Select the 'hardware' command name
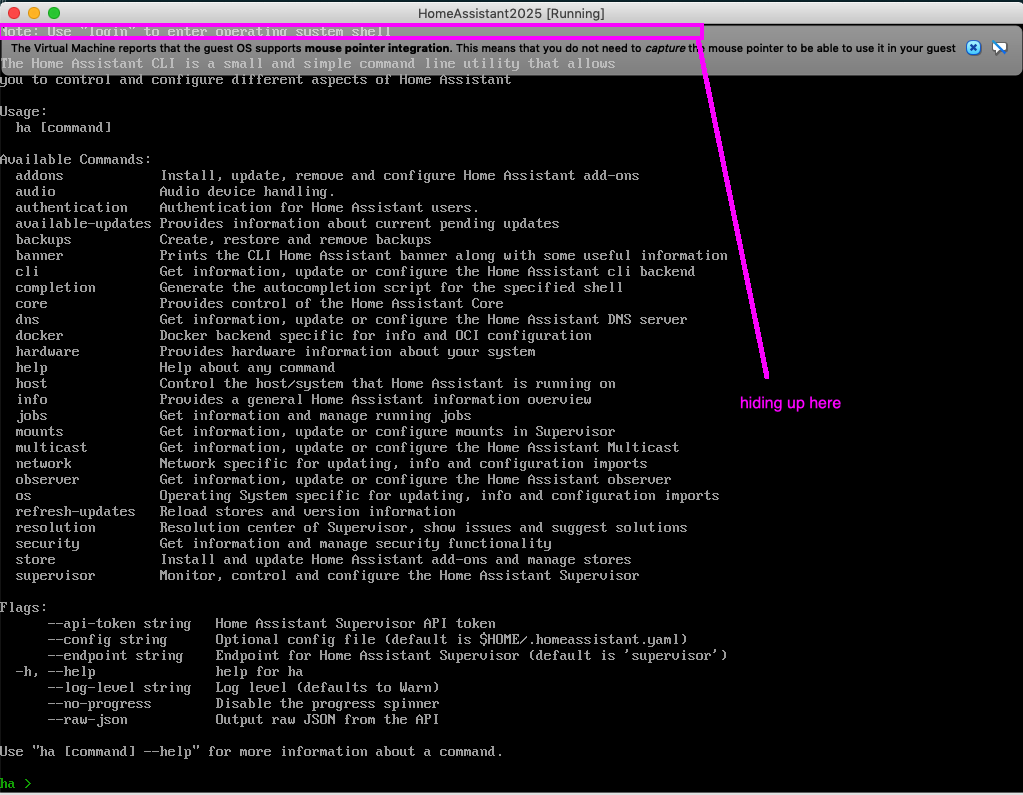1023x795 pixels. pyautogui.click(x=48, y=351)
